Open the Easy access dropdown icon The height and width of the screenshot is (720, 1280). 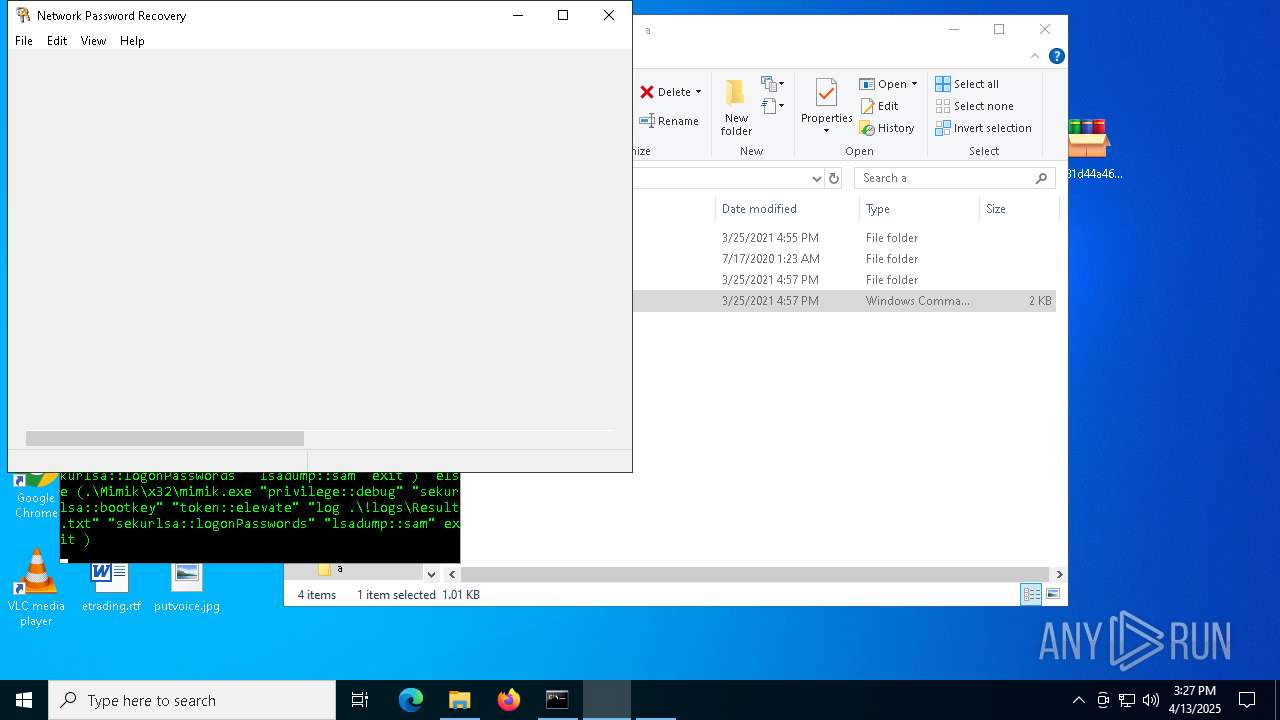coord(772,105)
